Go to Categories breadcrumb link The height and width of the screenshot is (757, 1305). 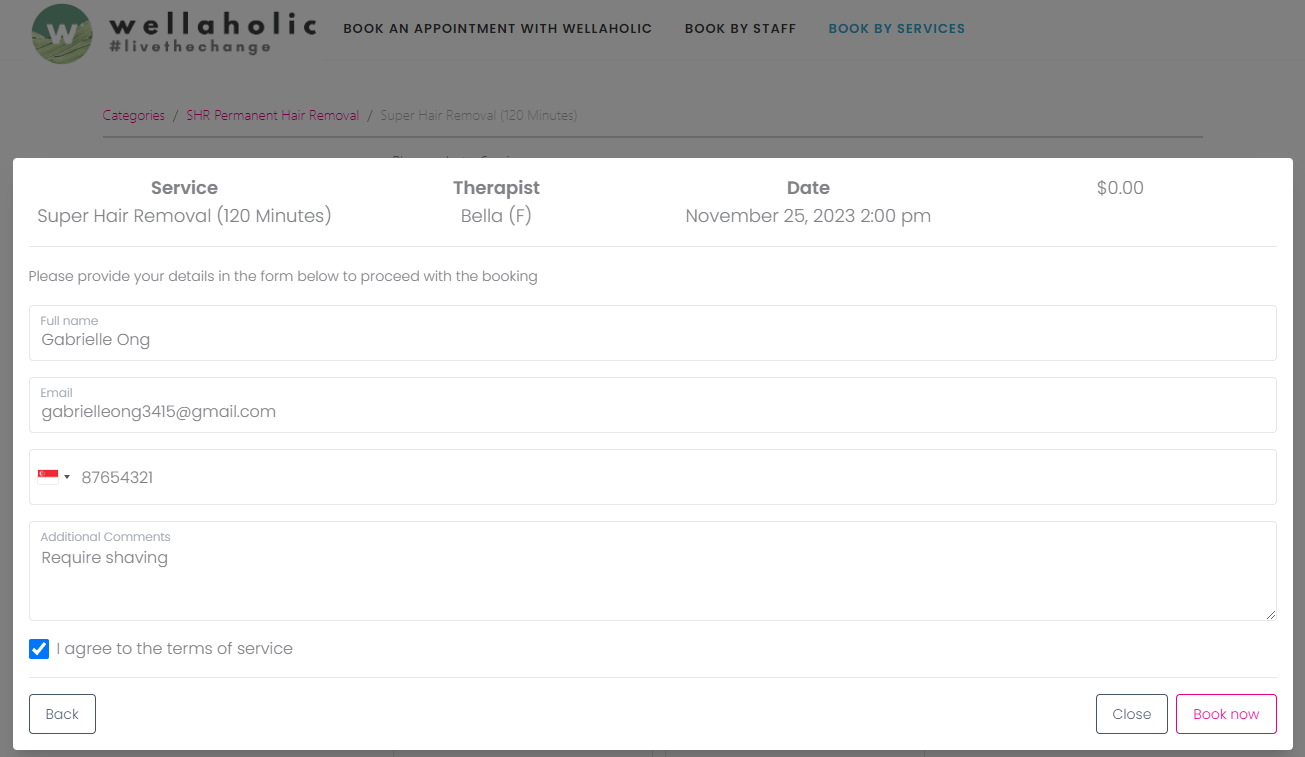134,115
